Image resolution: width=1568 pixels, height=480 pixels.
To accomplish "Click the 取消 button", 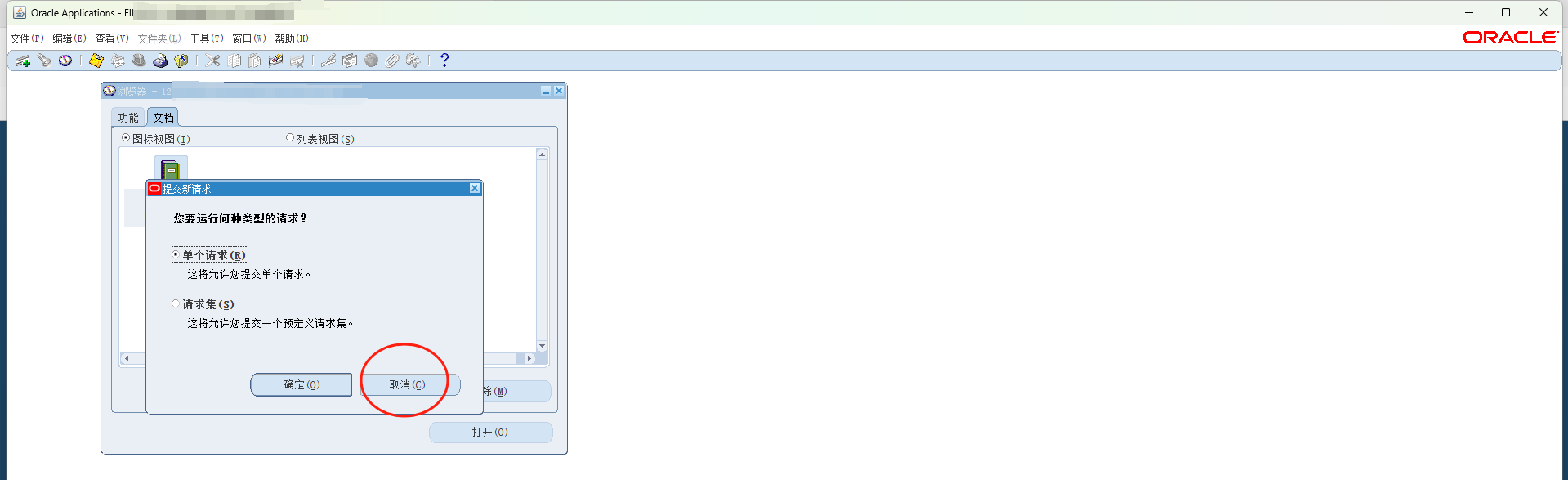I will pyautogui.click(x=408, y=384).
